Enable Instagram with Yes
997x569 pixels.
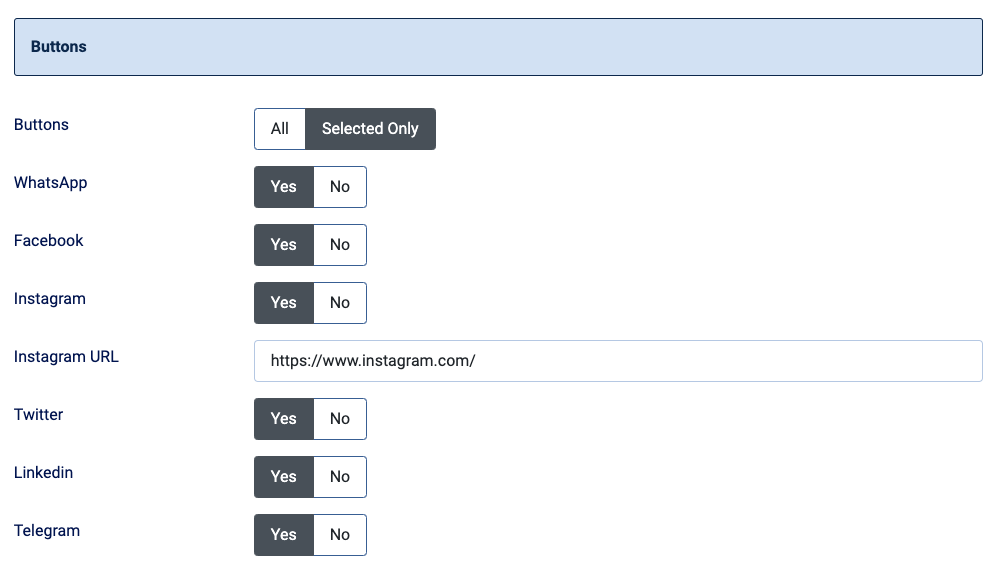click(284, 303)
